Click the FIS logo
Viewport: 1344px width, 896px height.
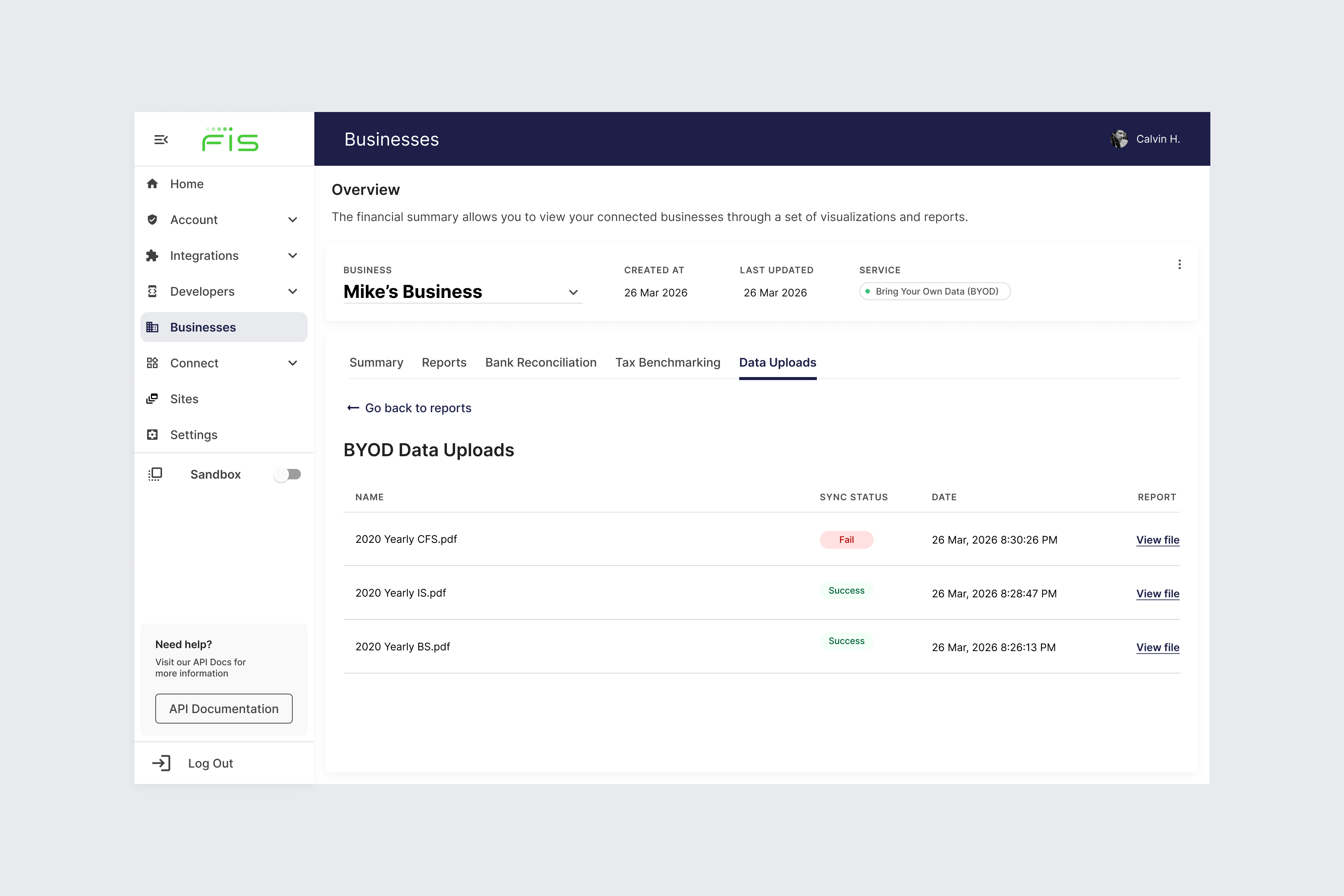[230, 139]
